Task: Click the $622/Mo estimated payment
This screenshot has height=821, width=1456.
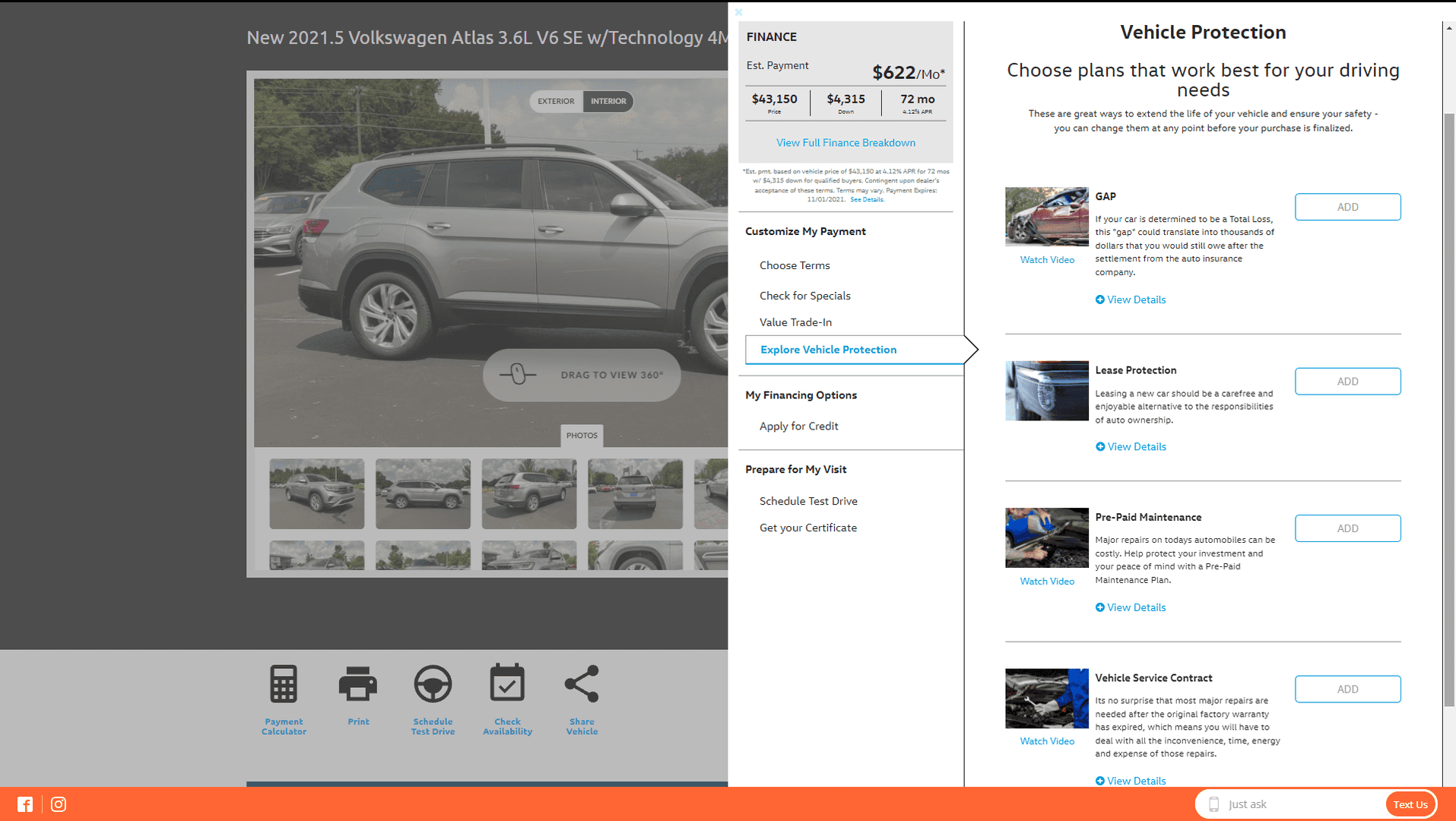Action: [909, 73]
